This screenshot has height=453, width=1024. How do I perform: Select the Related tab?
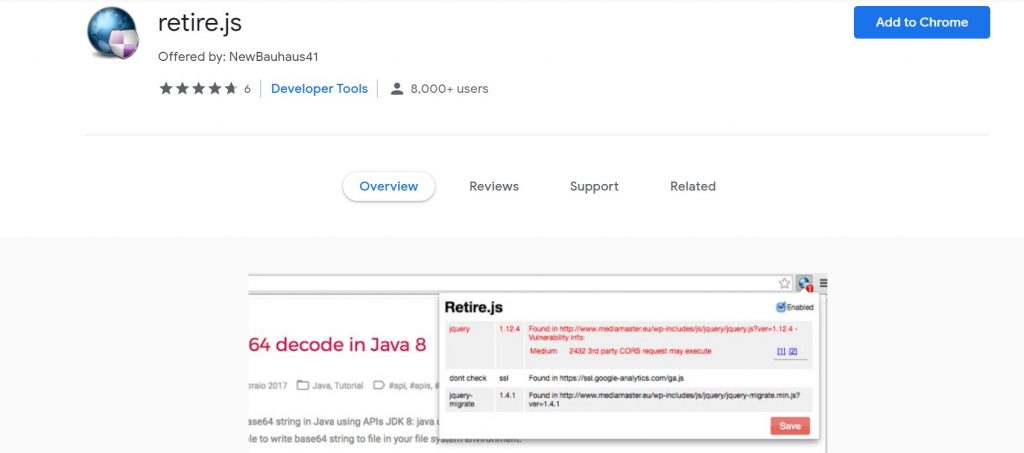point(693,186)
